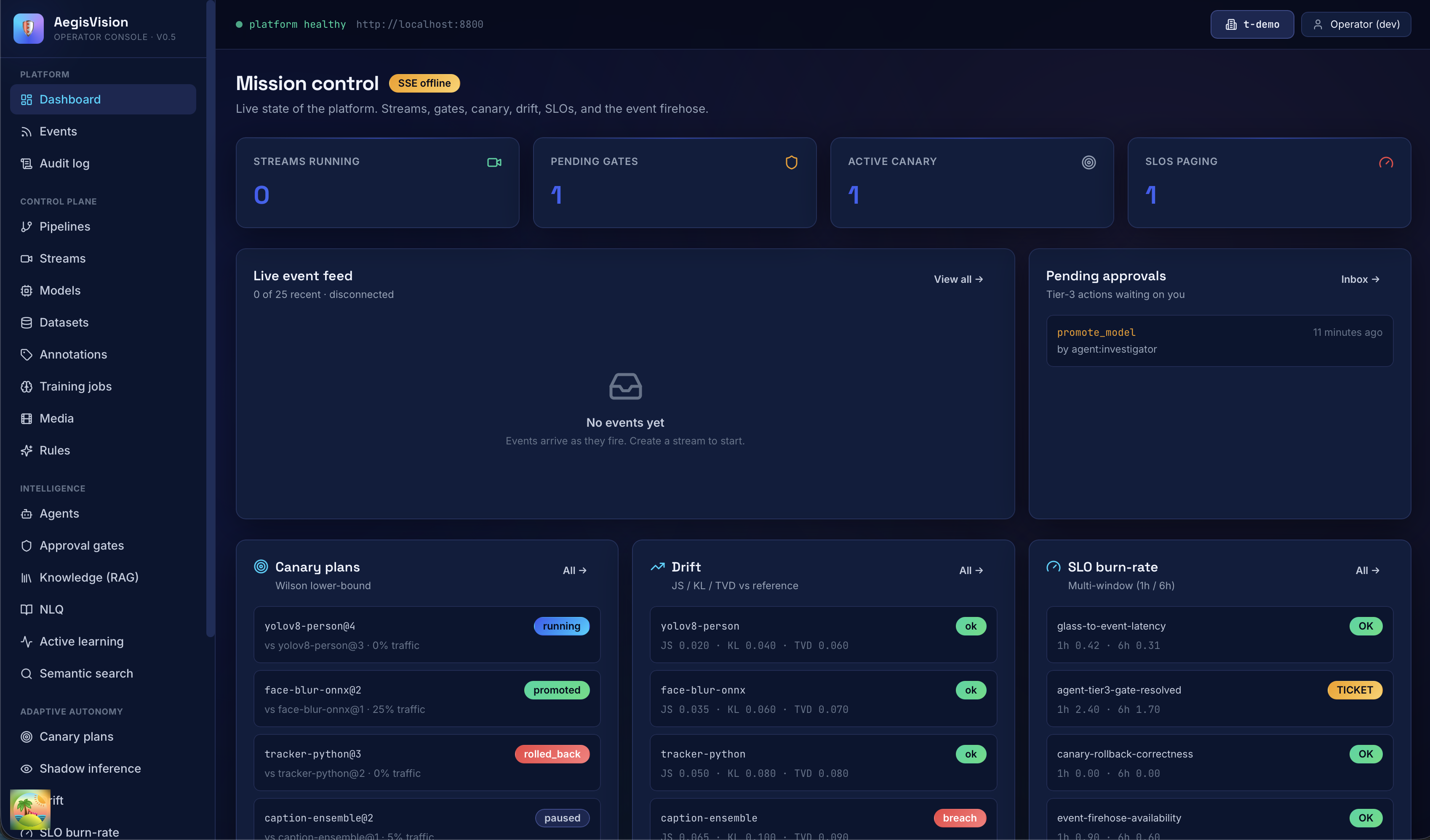Click All link in Drift panel
This screenshot has height=840, width=1430.
click(x=971, y=571)
